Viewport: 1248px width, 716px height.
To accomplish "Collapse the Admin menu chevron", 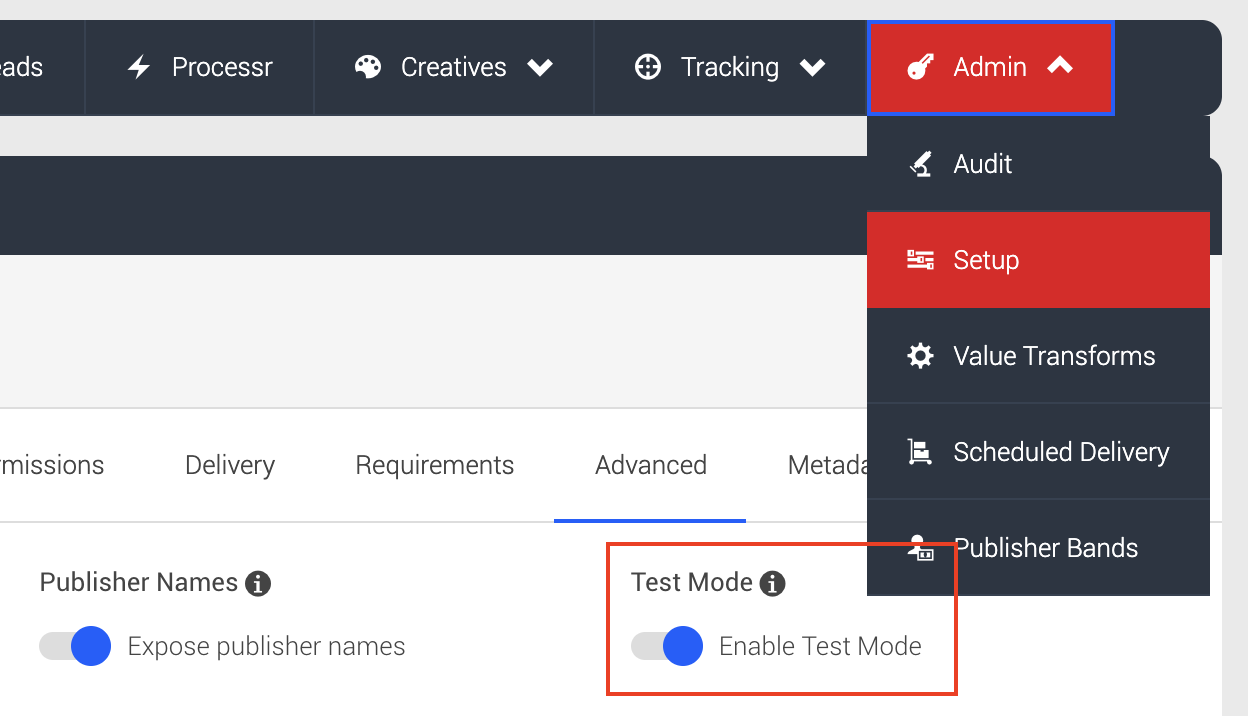I will pos(1060,66).
